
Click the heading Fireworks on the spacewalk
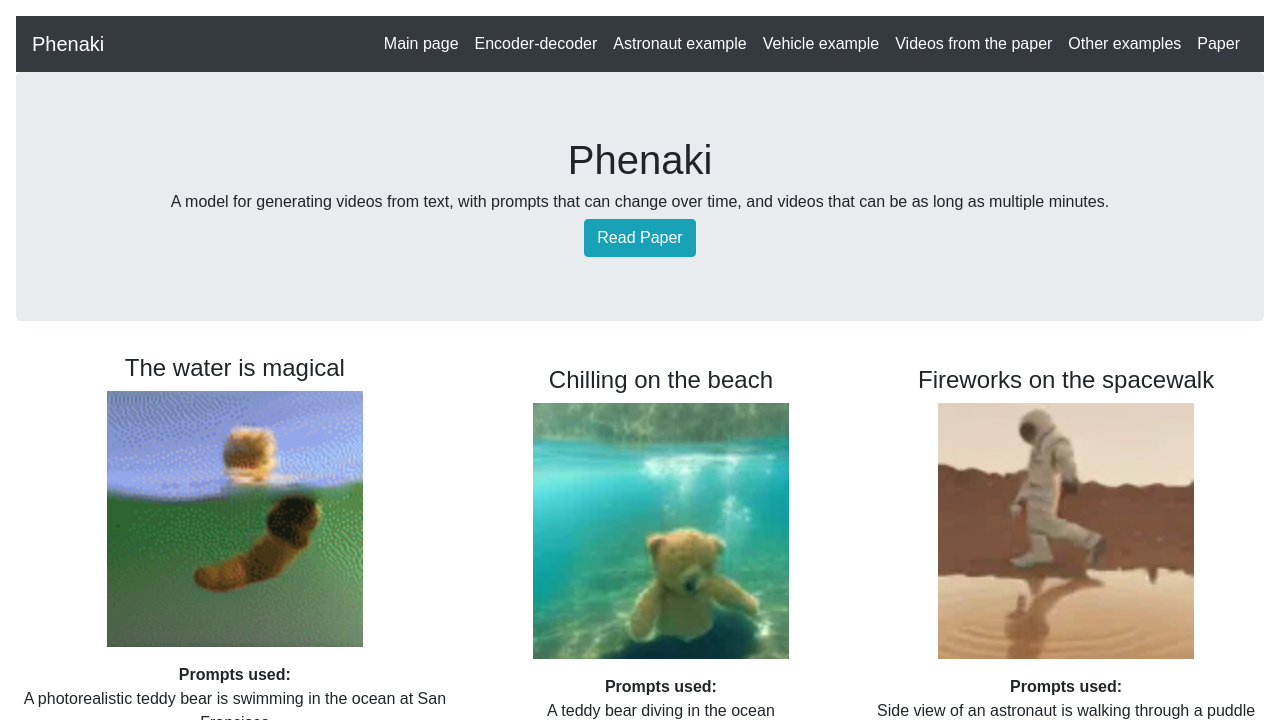[1066, 378]
